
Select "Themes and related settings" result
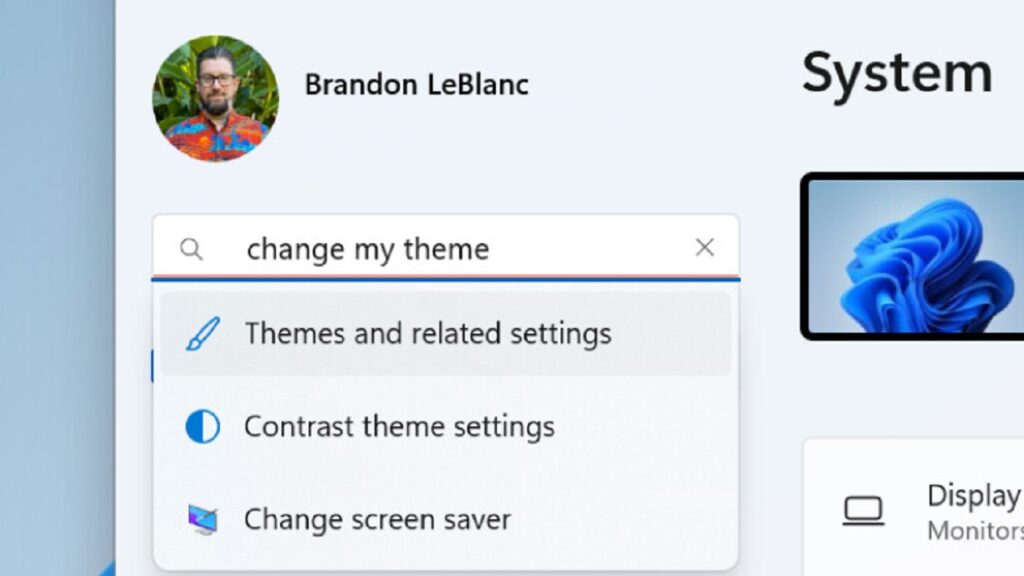pos(445,334)
